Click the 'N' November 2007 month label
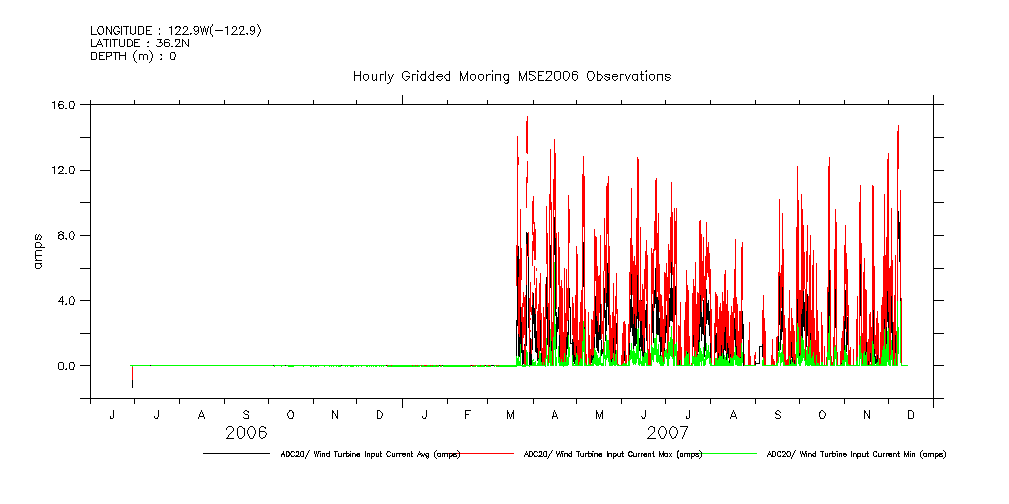The image size is (1009, 504). pos(867,415)
